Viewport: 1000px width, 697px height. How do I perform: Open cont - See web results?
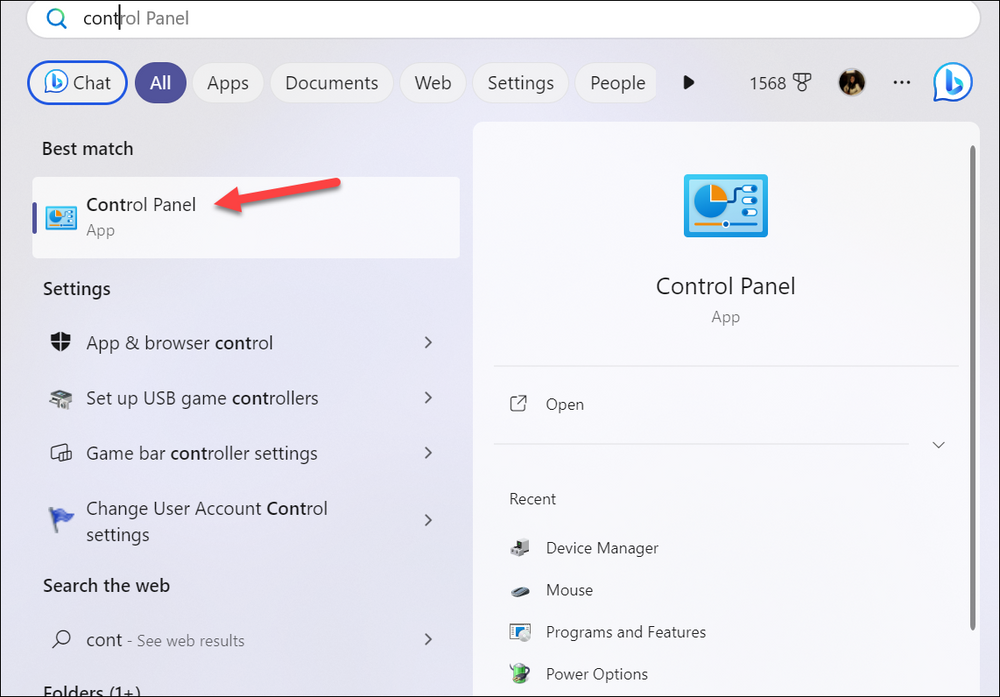246,639
